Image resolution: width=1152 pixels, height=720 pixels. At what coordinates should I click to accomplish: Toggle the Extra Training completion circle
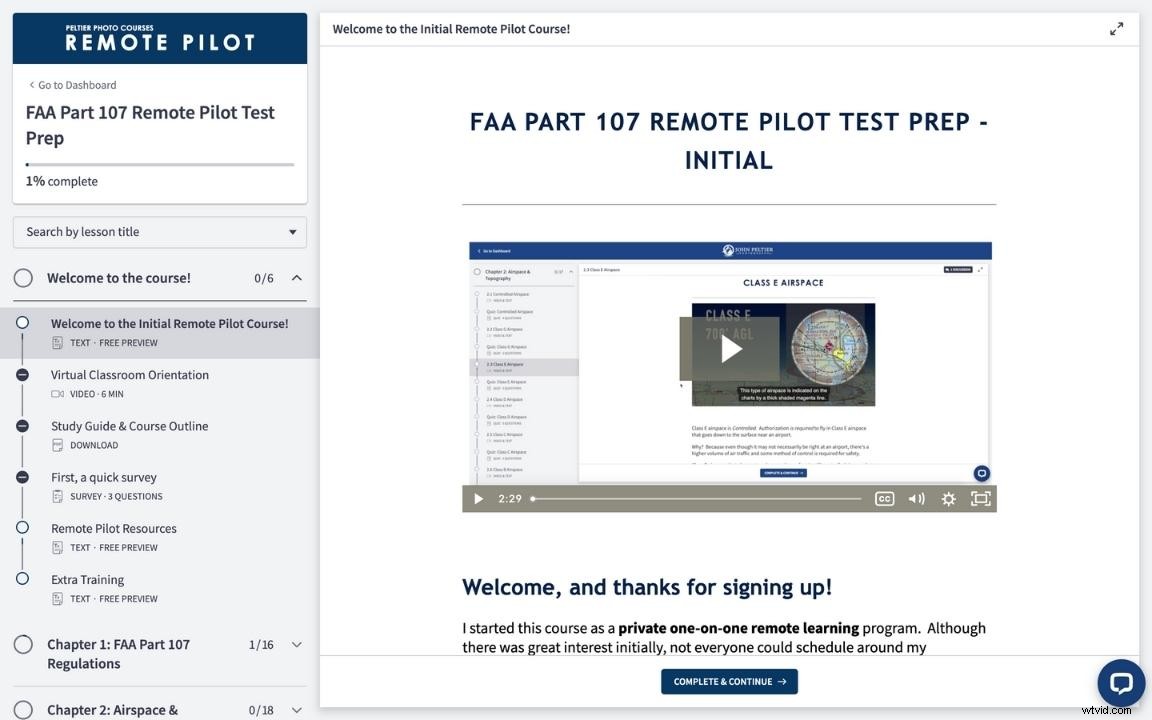[x=22, y=578]
